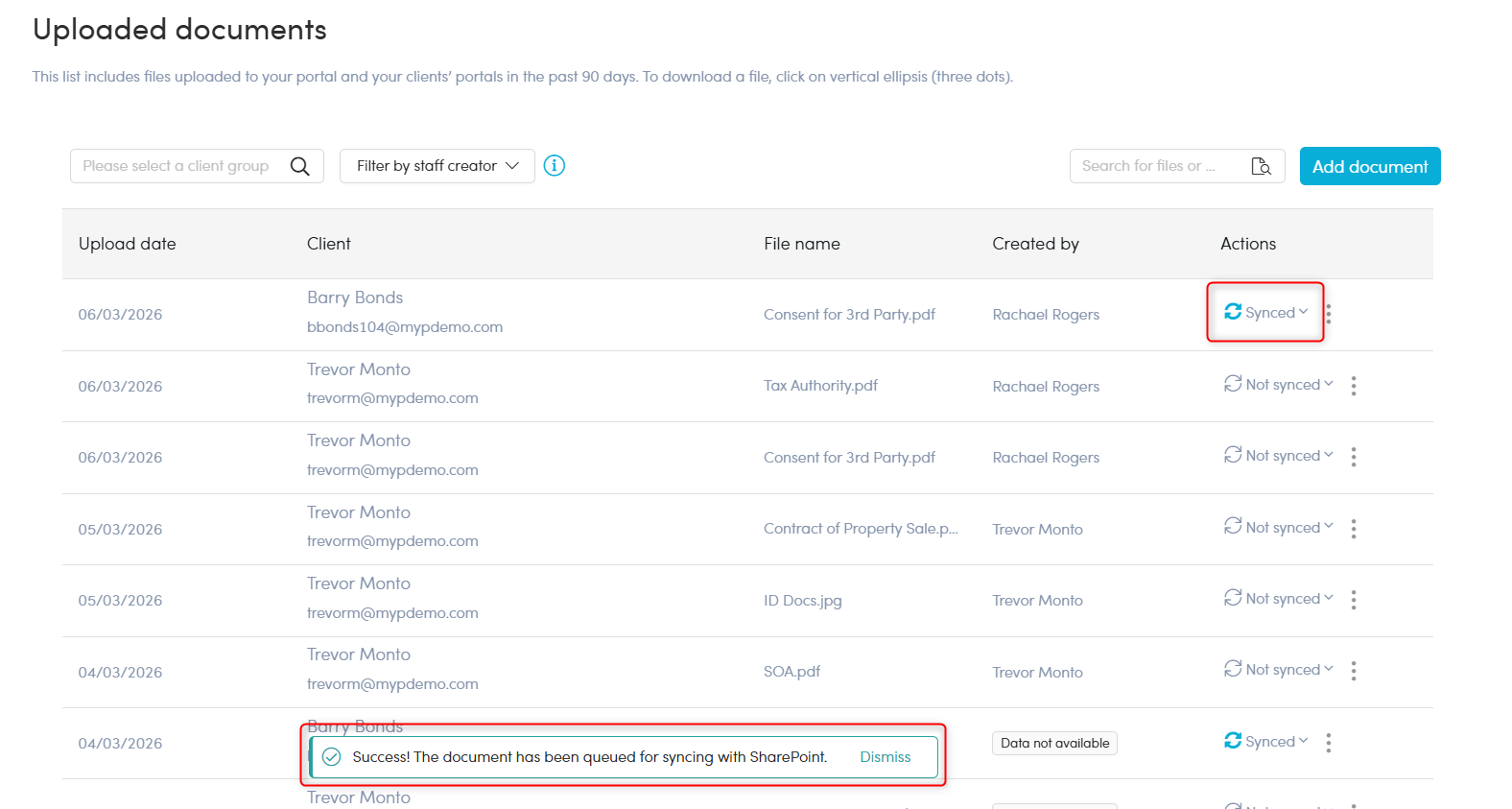Open Not synced dropdown for ID Docs.jpg
The width and height of the screenshot is (1512, 809).
[x=1279, y=599]
